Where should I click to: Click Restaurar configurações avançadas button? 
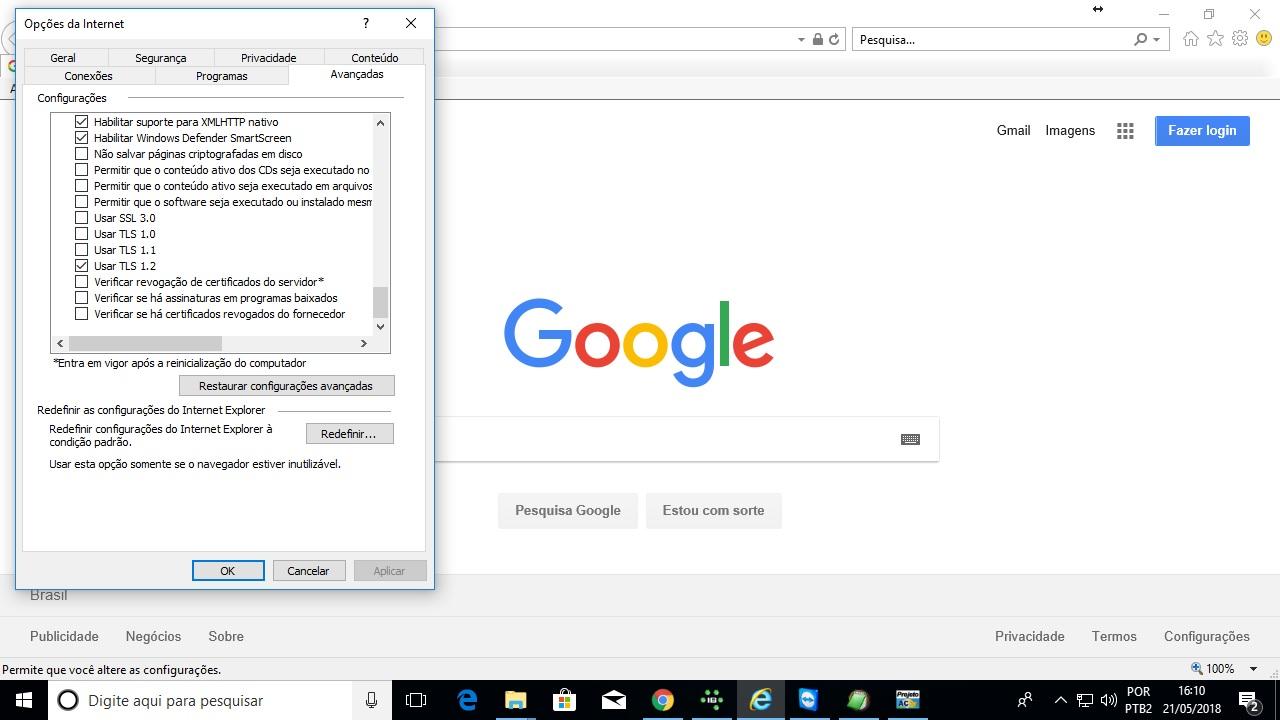(286, 386)
